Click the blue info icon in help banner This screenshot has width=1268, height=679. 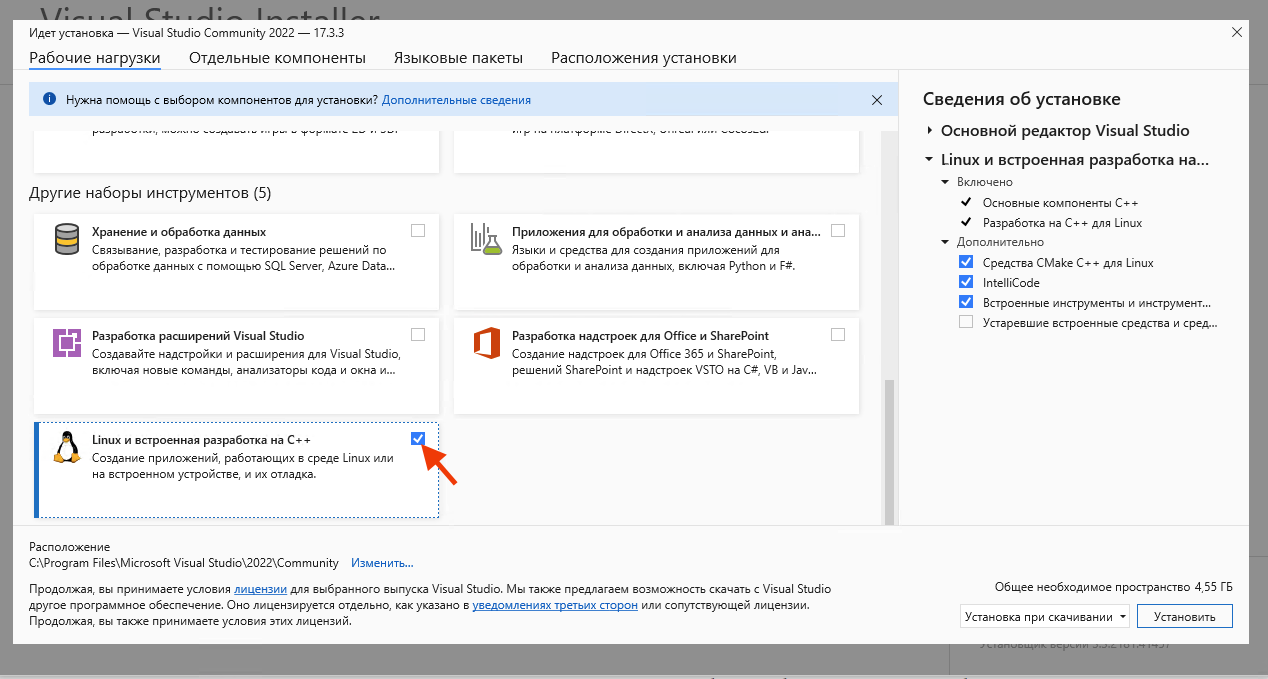tap(49, 100)
